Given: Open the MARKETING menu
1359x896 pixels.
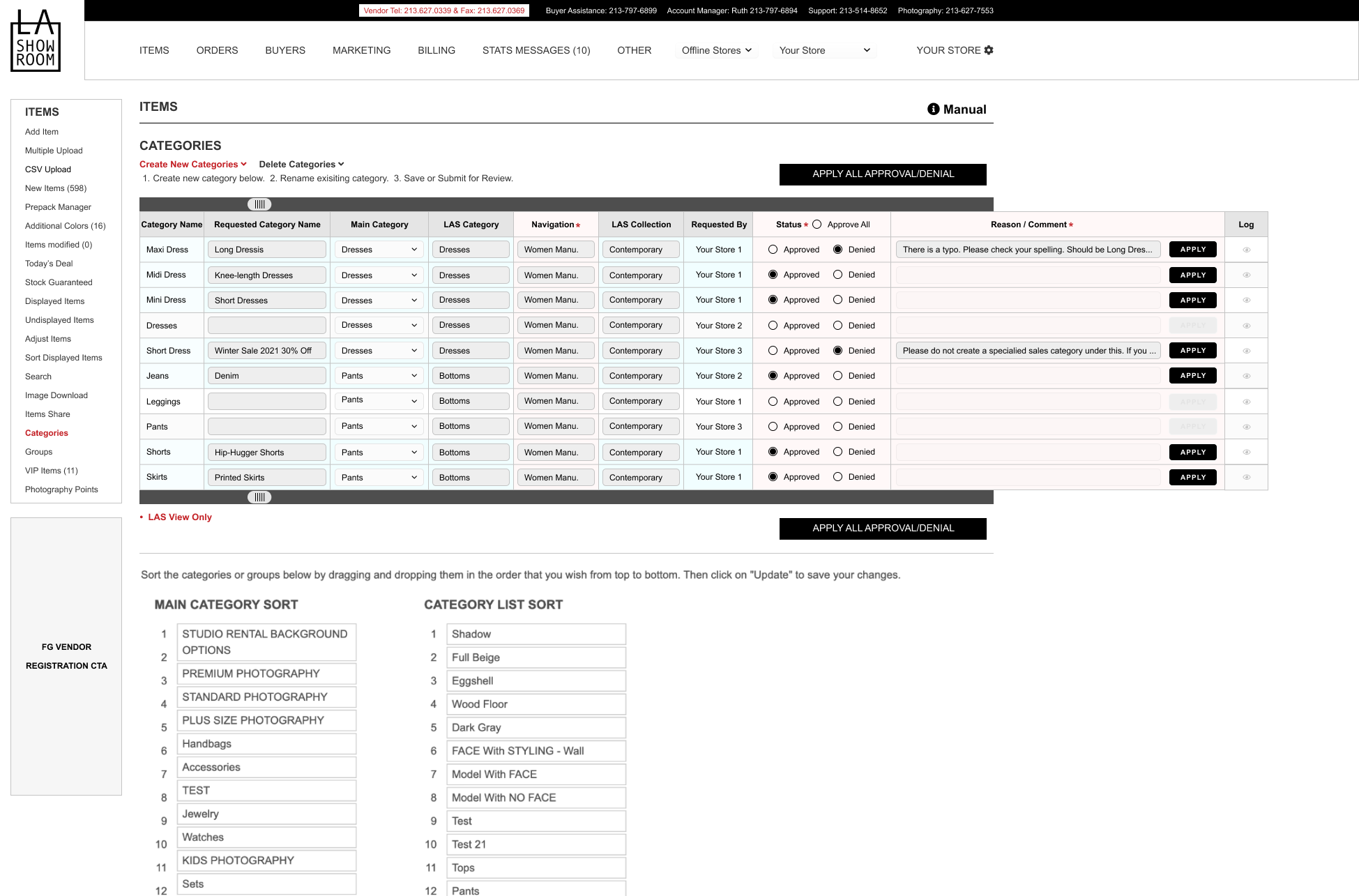Looking at the screenshot, I should click(x=361, y=50).
